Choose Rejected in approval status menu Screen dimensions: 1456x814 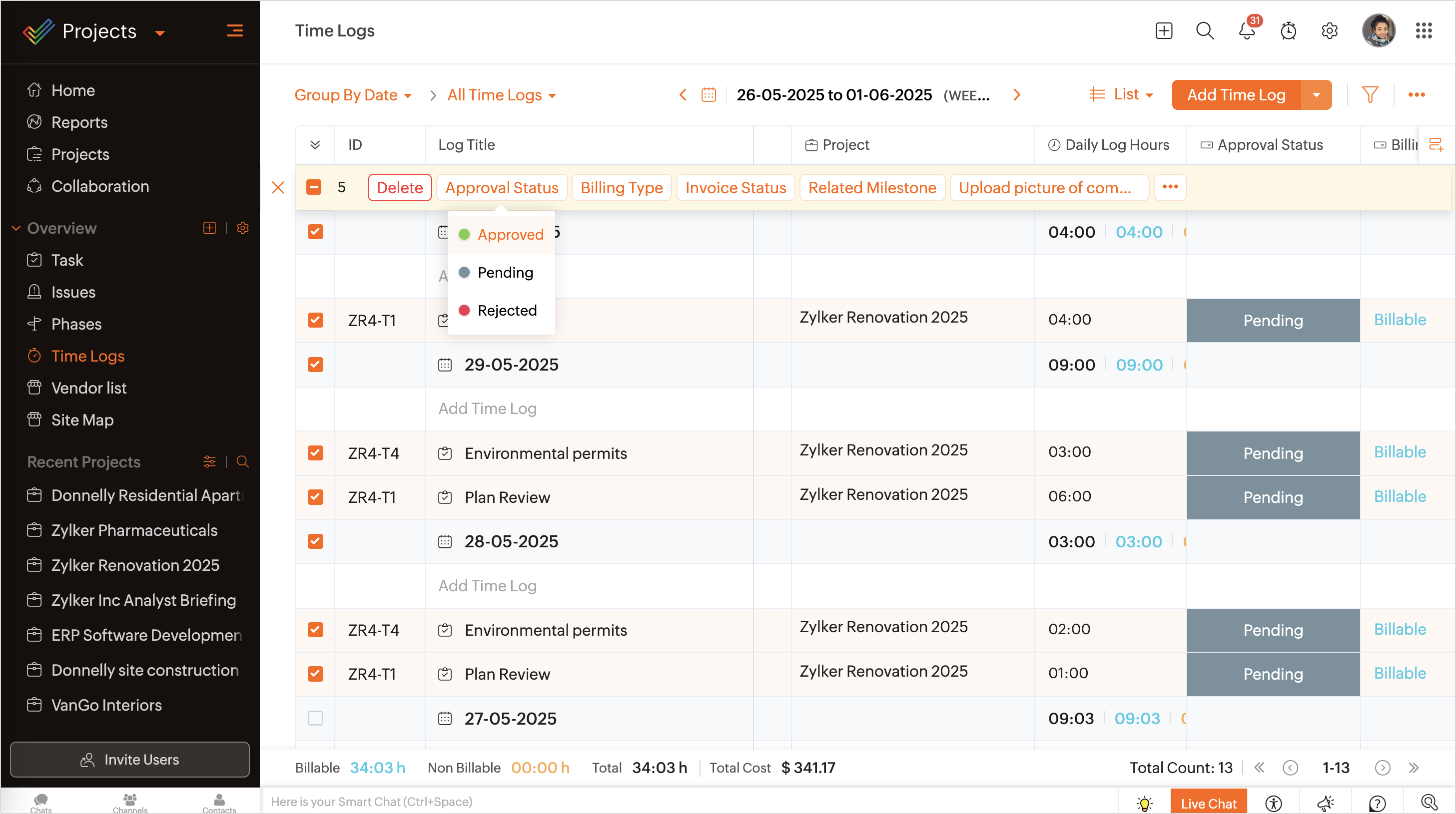[x=507, y=310]
